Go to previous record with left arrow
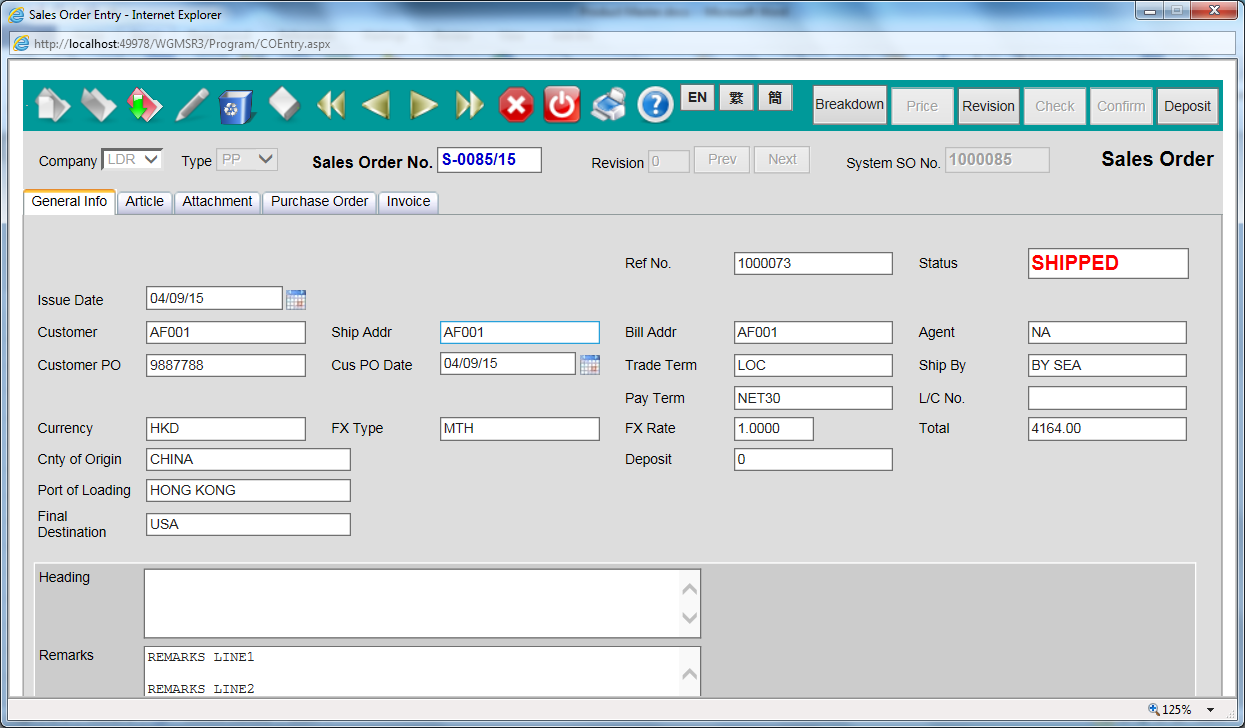This screenshot has width=1245, height=728. [376, 105]
